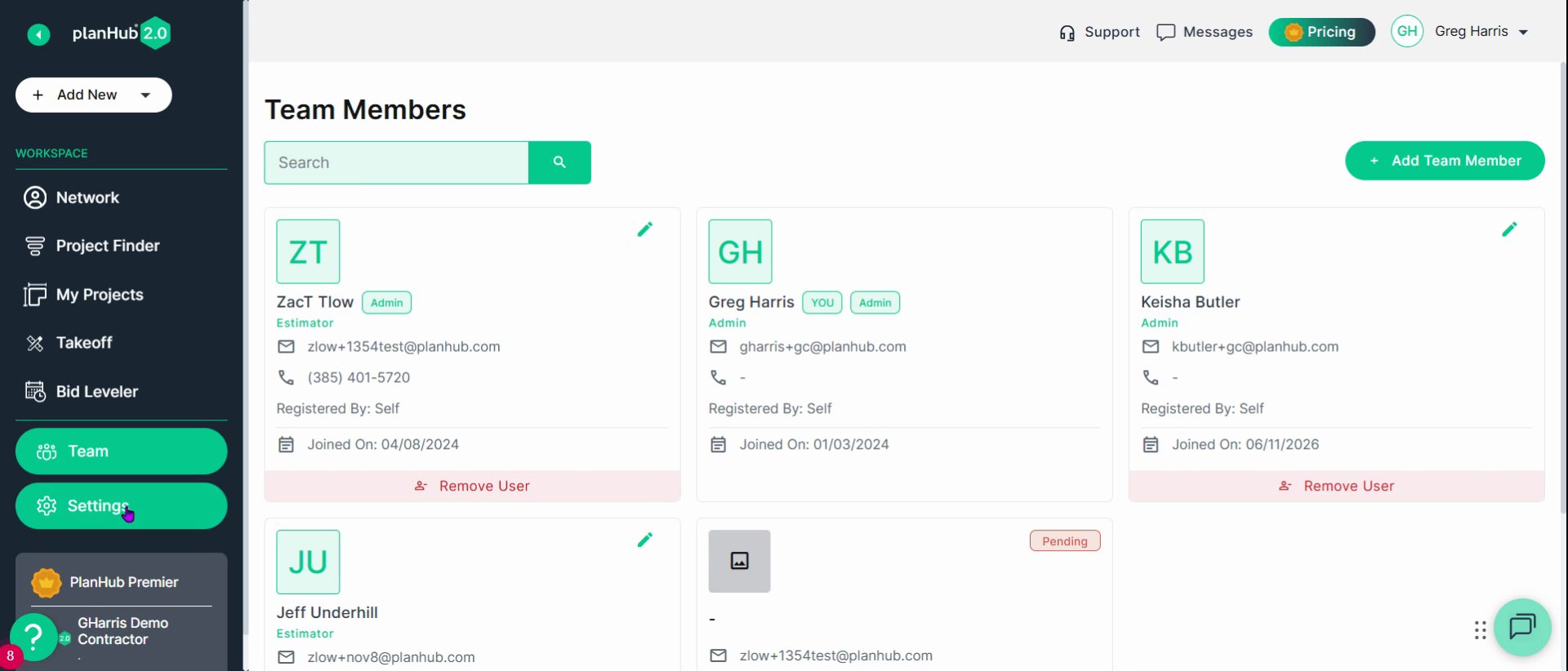Viewport: 1568px width, 671px height.
Task: Click kbutler+gc@planhub.com email
Action: (1255, 347)
